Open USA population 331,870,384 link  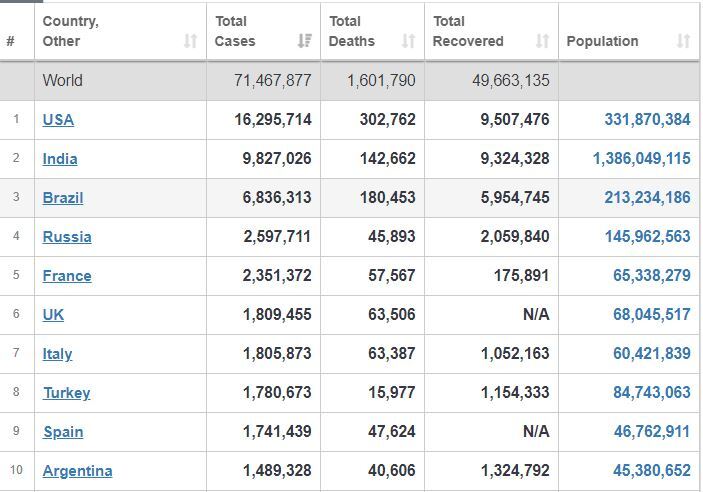point(647,120)
